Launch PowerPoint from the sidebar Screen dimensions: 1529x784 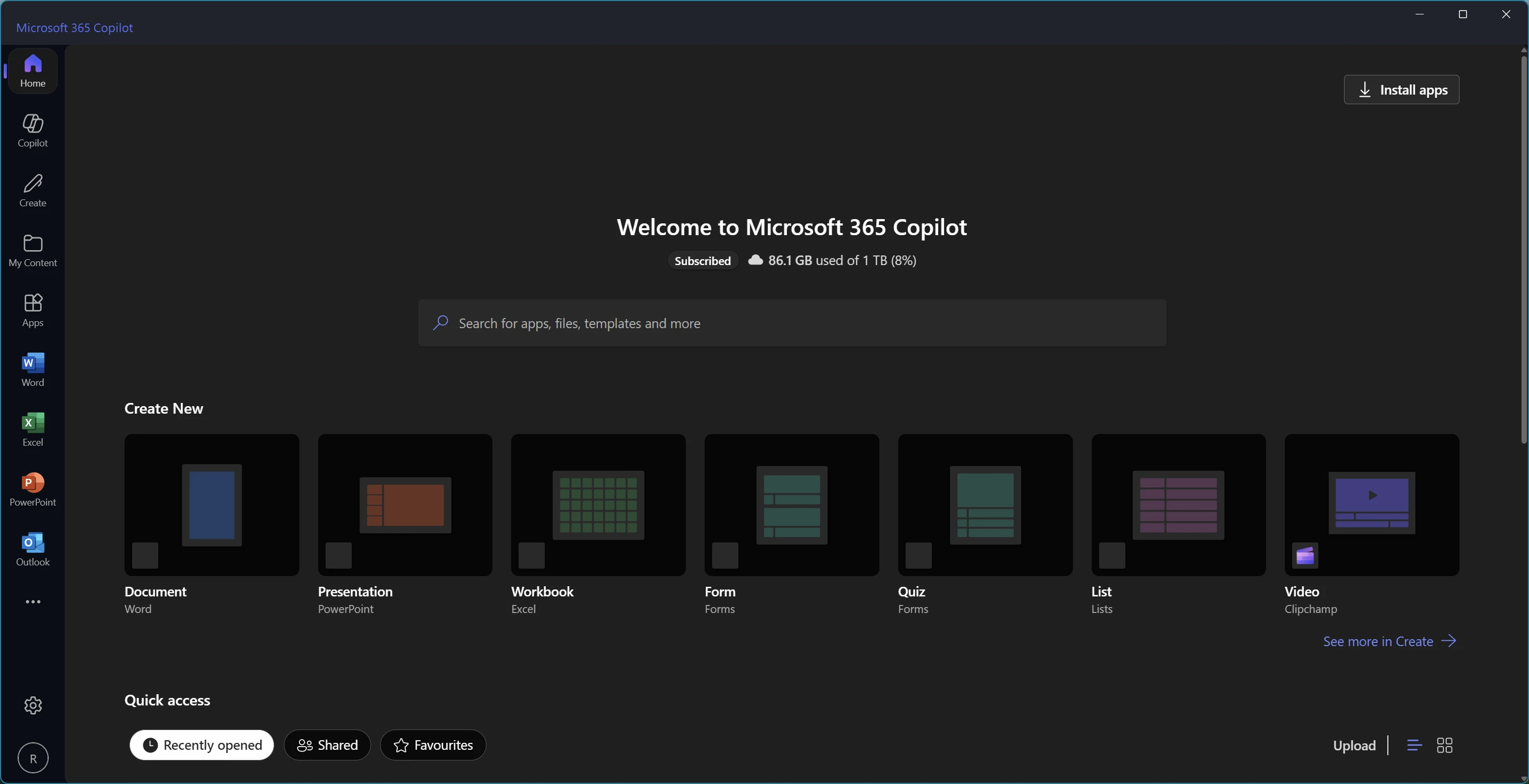pos(33,489)
